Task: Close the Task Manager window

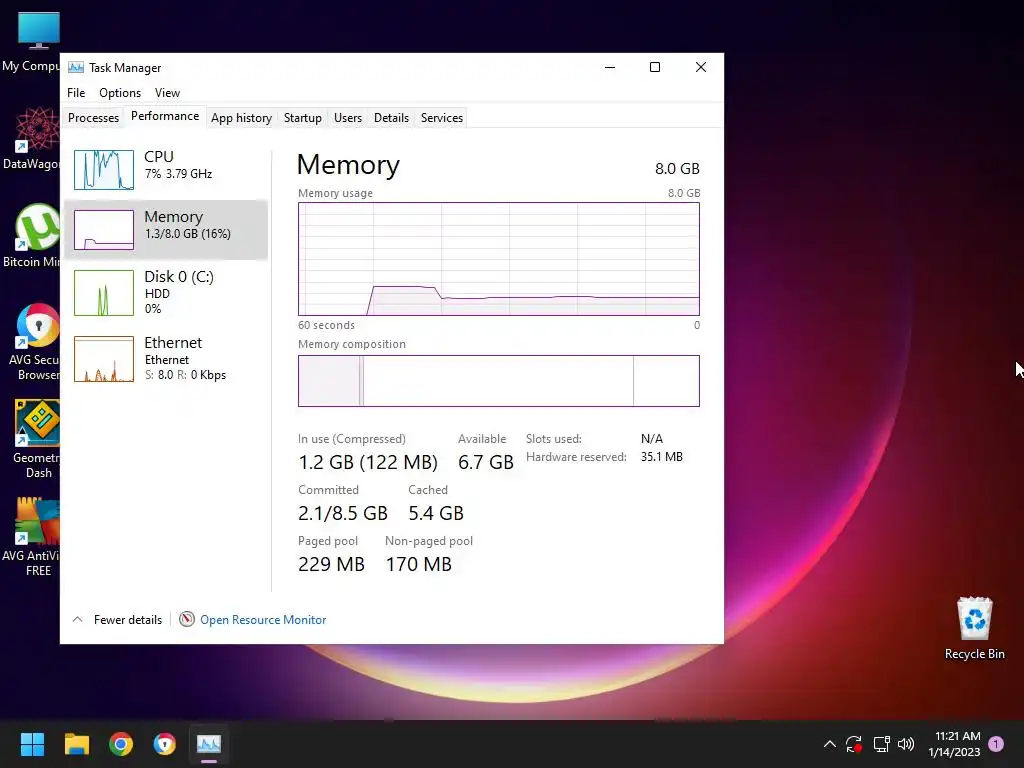Action: (701, 67)
